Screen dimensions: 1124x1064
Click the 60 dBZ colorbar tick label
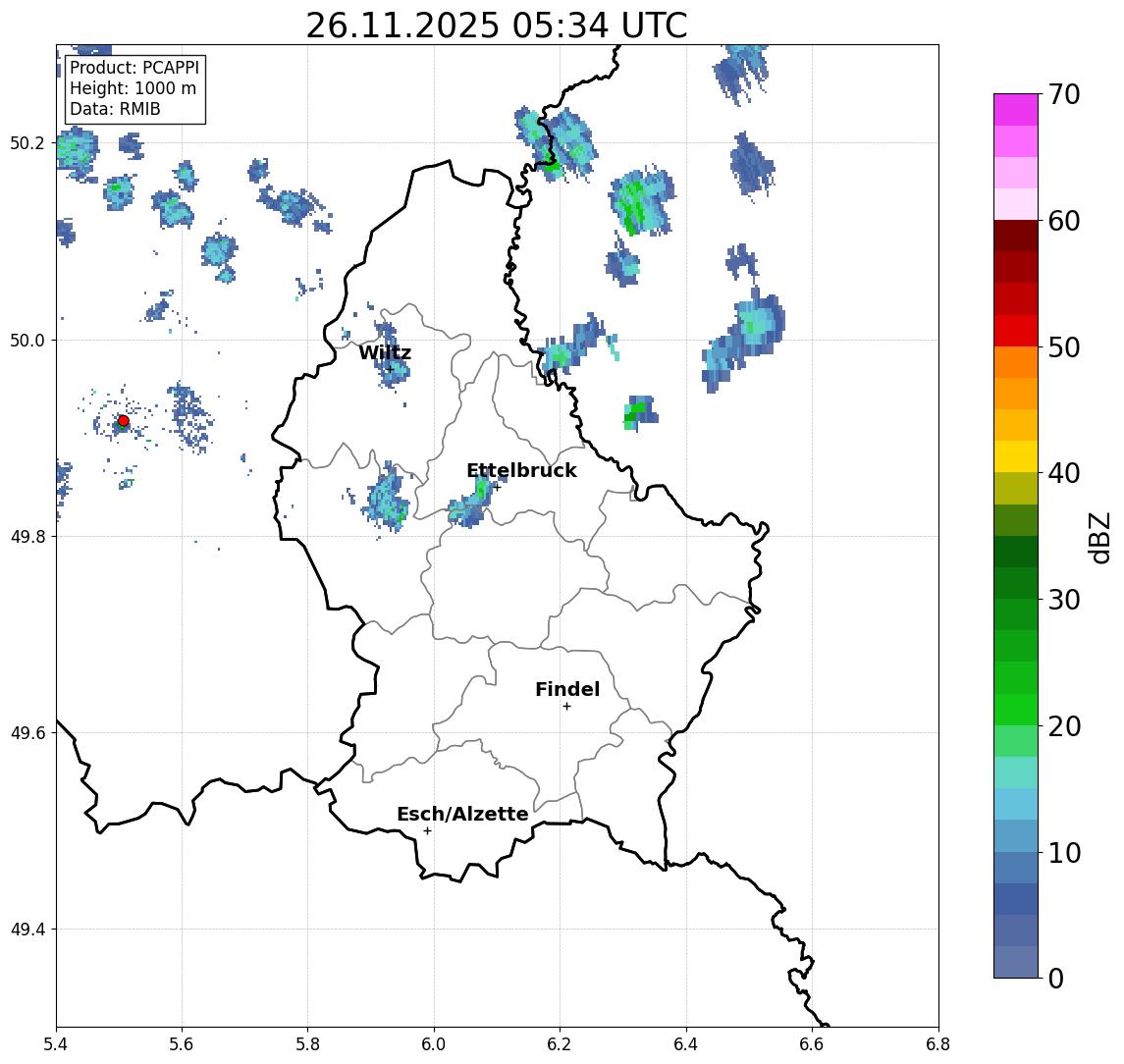click(x=1064, y=221)
